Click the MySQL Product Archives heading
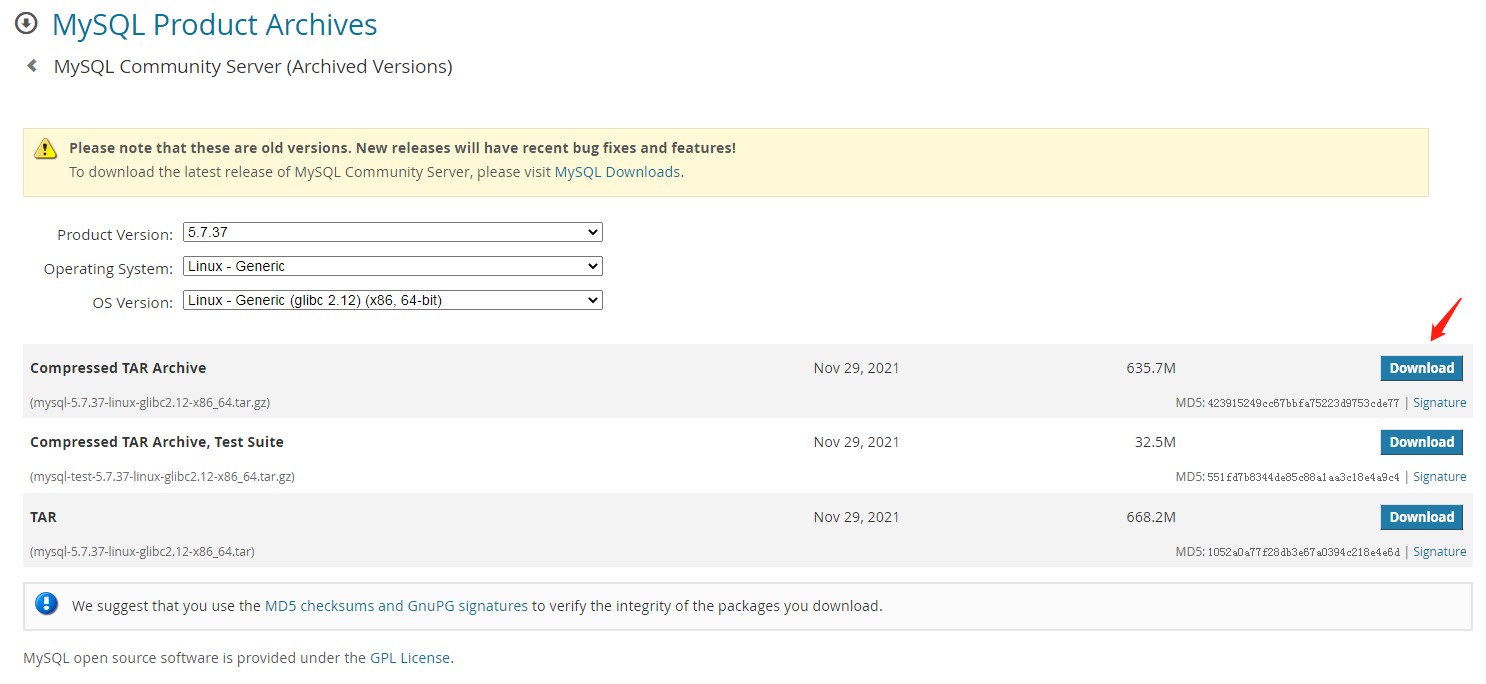 [215, 24]
